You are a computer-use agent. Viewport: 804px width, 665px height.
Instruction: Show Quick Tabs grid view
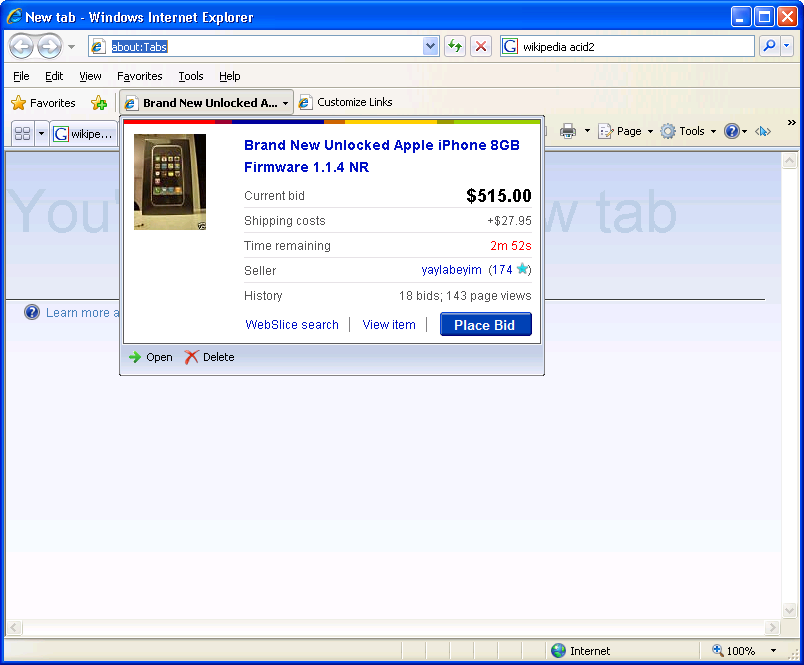pos(23,134)
